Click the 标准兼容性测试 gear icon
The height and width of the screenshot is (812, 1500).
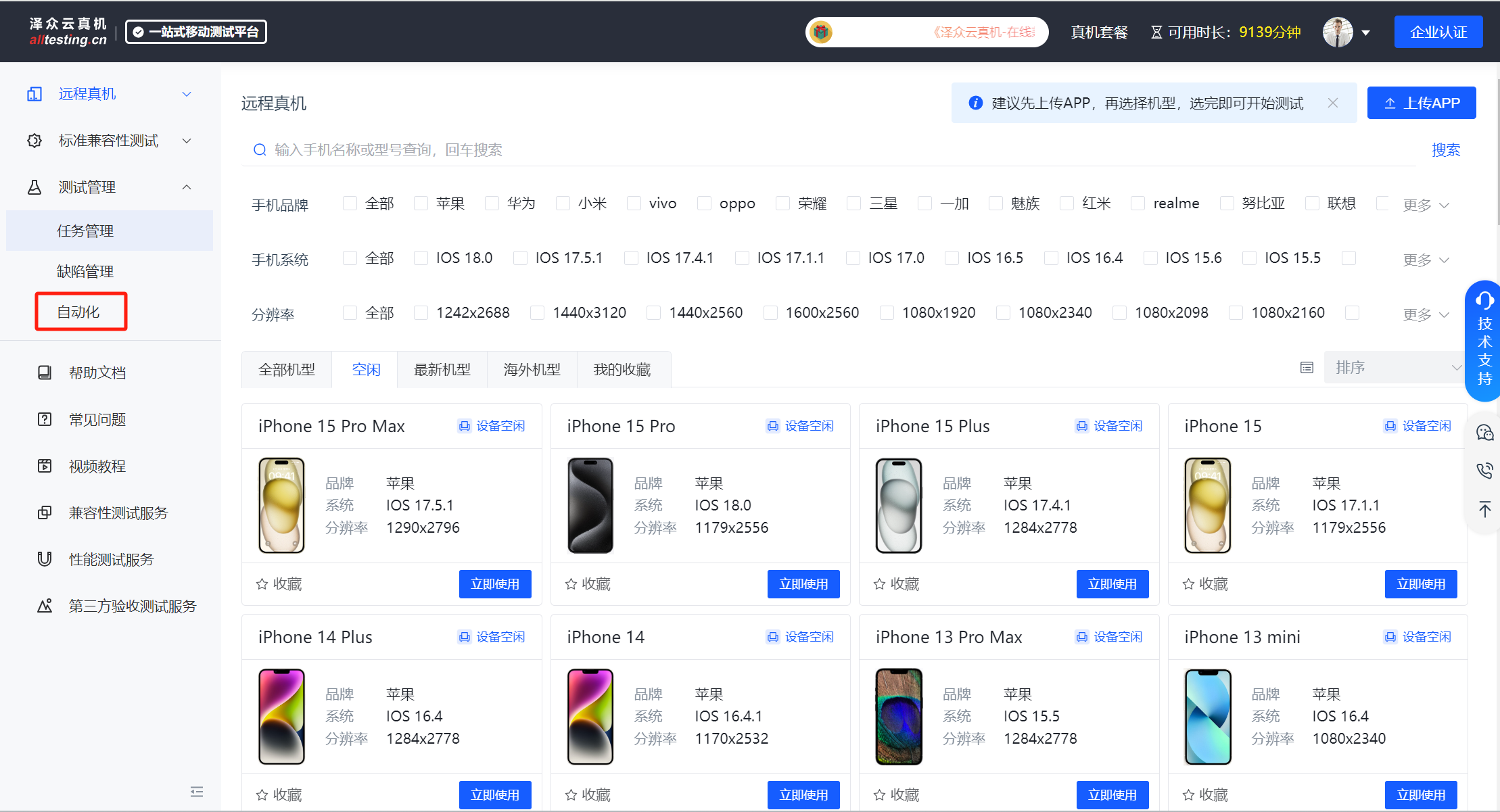coord(34,141)
